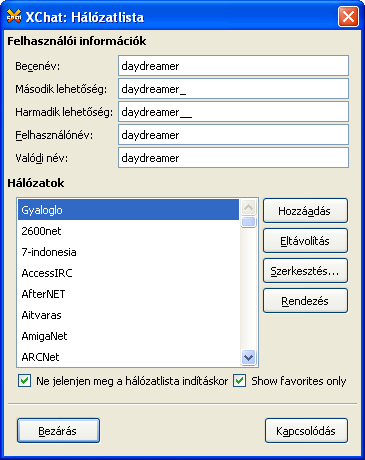Click the Bezárás button
This screenshot has height=460, width=365.
58,431
